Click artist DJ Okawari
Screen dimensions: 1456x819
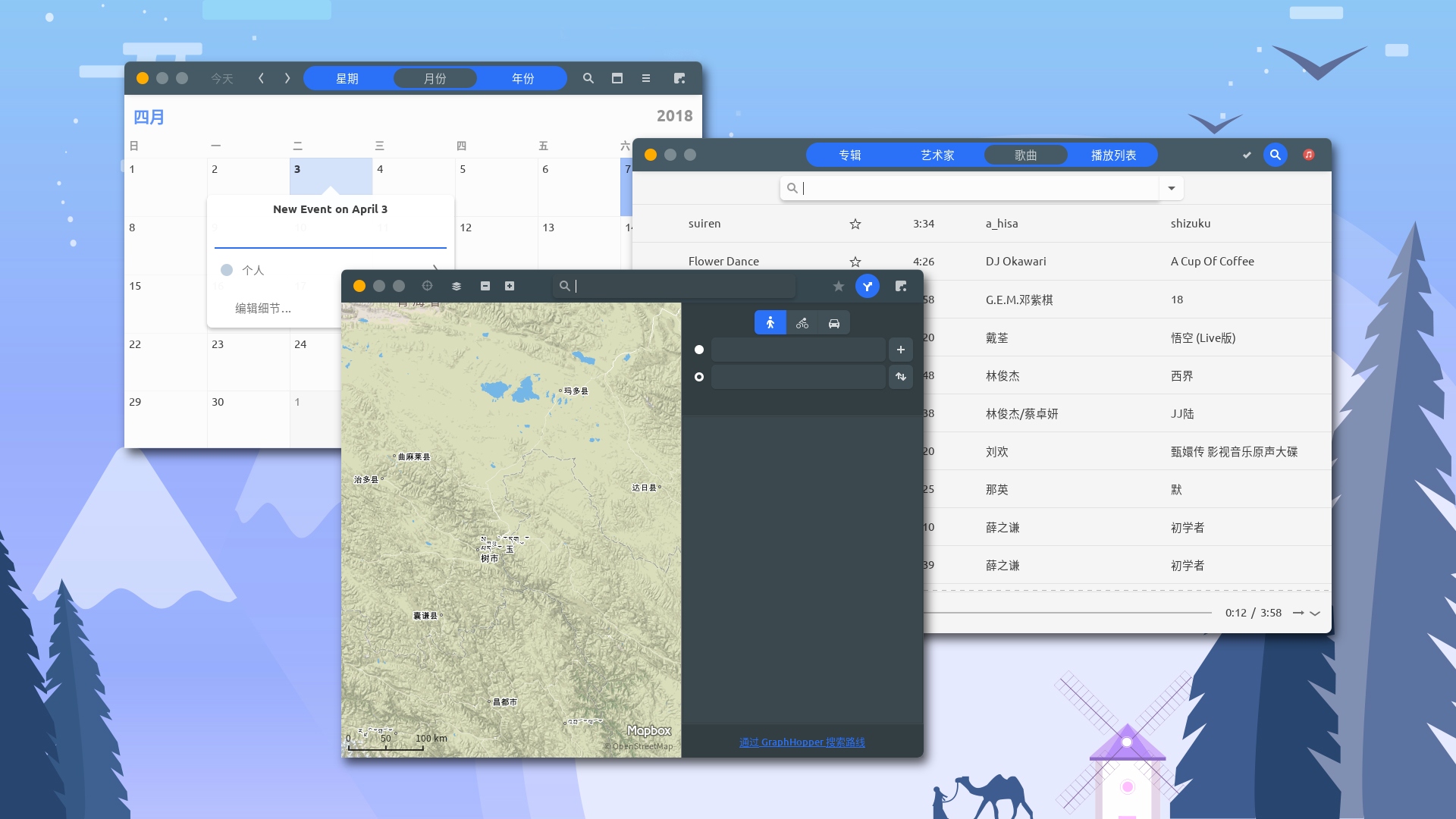coord(1016,262)
